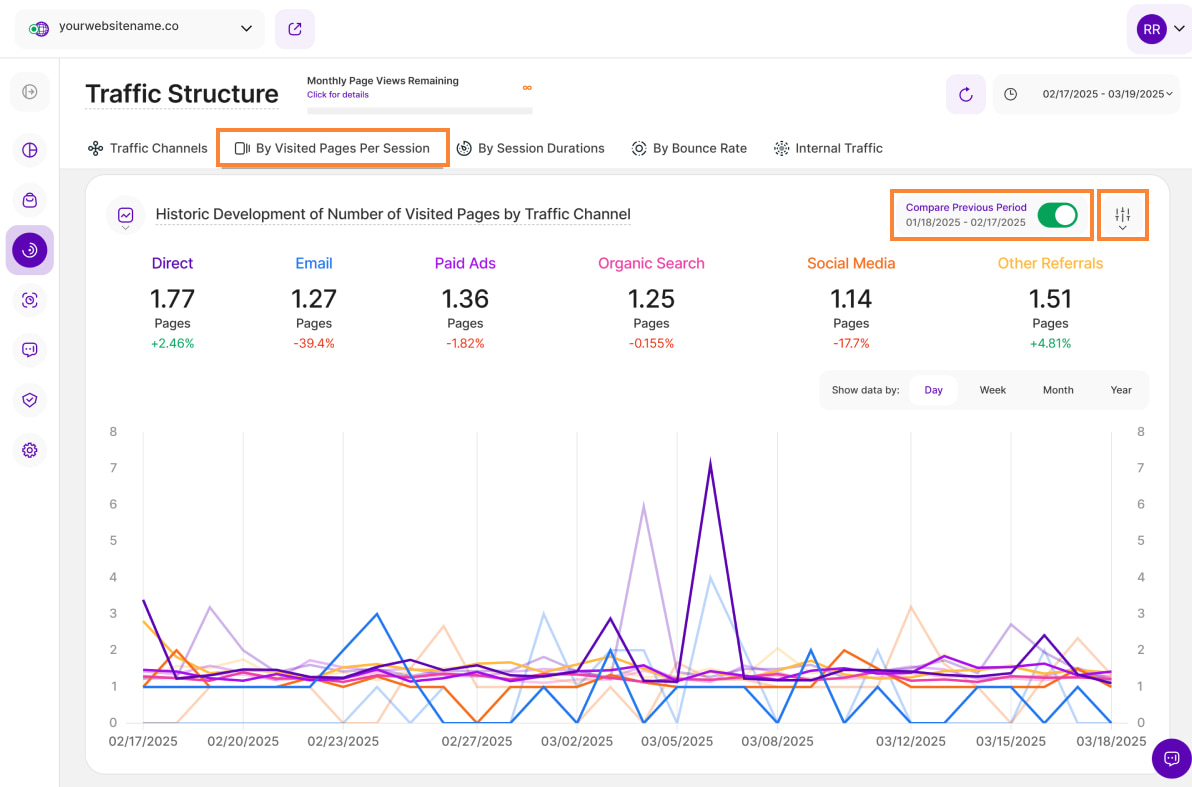Show data by Month

click(x=1057, y=390)
